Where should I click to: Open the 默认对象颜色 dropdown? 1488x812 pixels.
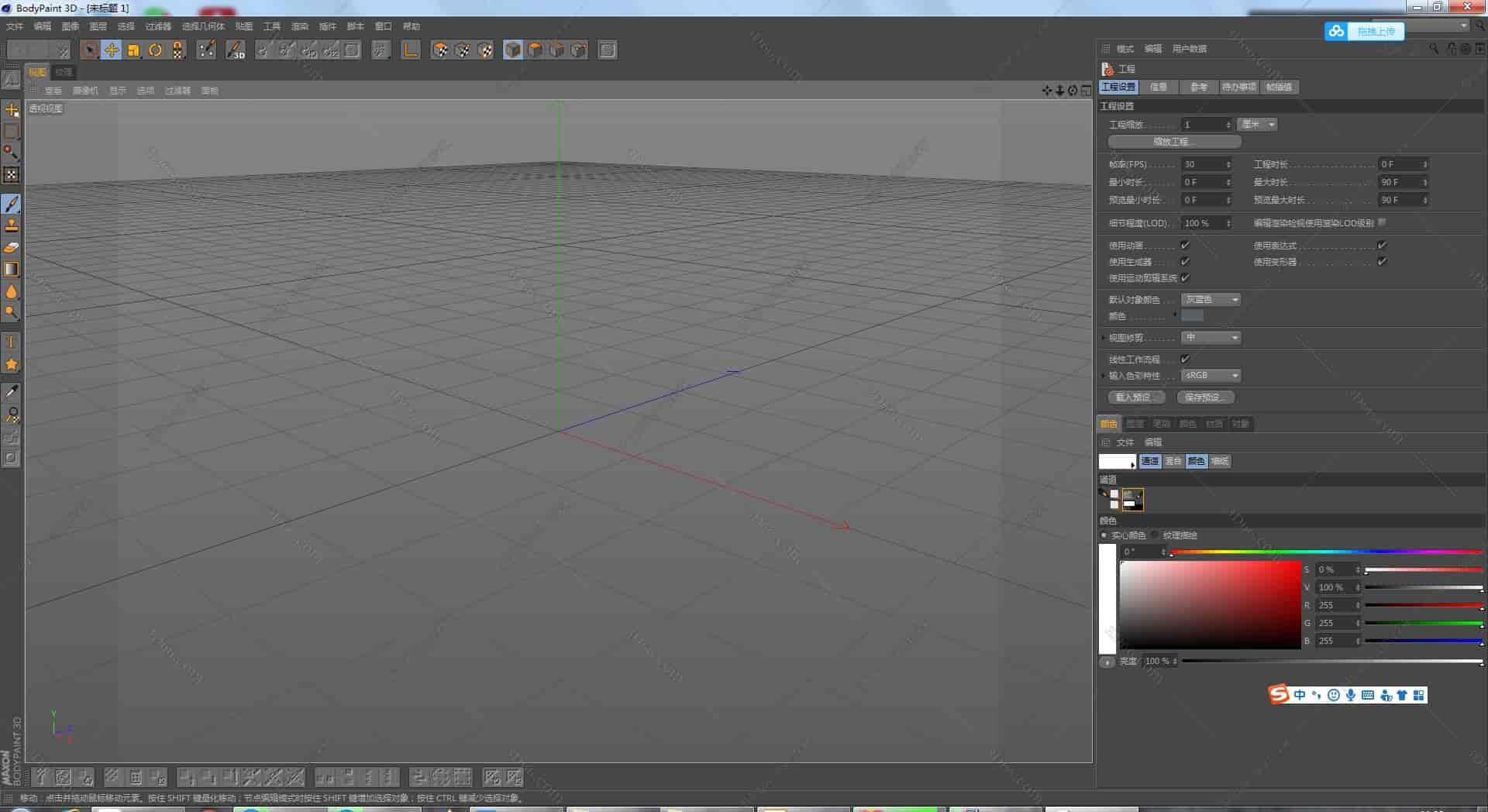click(x=1211, y=300)
